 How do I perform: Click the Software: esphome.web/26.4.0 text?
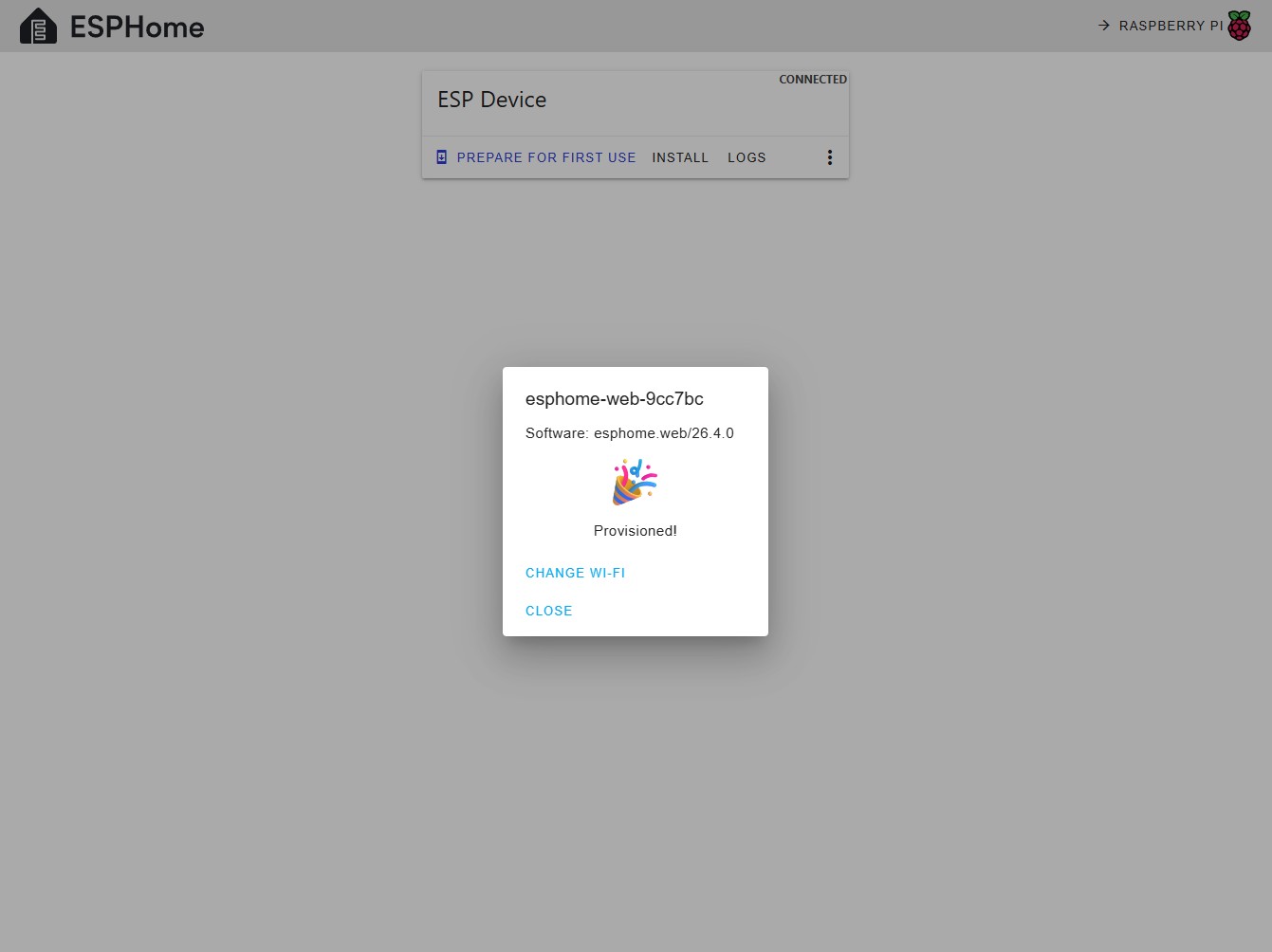(x=630, y=433)
